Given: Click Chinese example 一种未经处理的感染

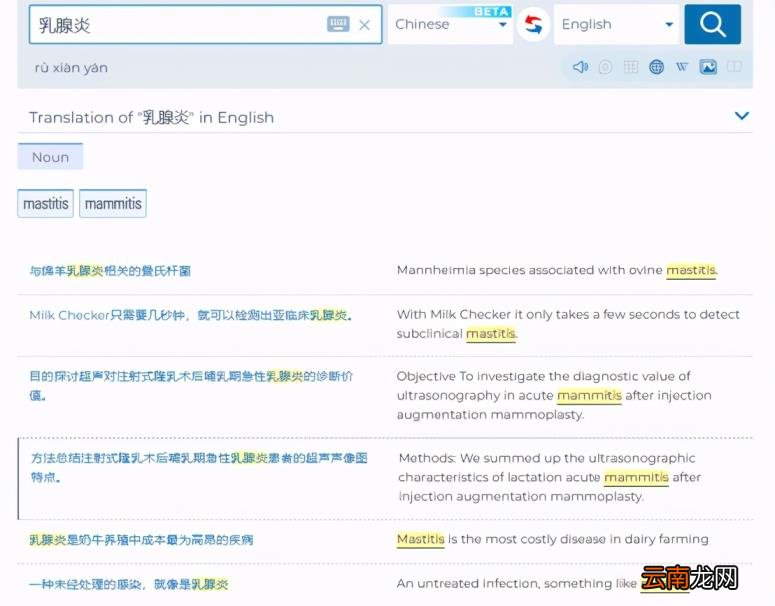Looking at the screenshot, I should pos(129,584).
